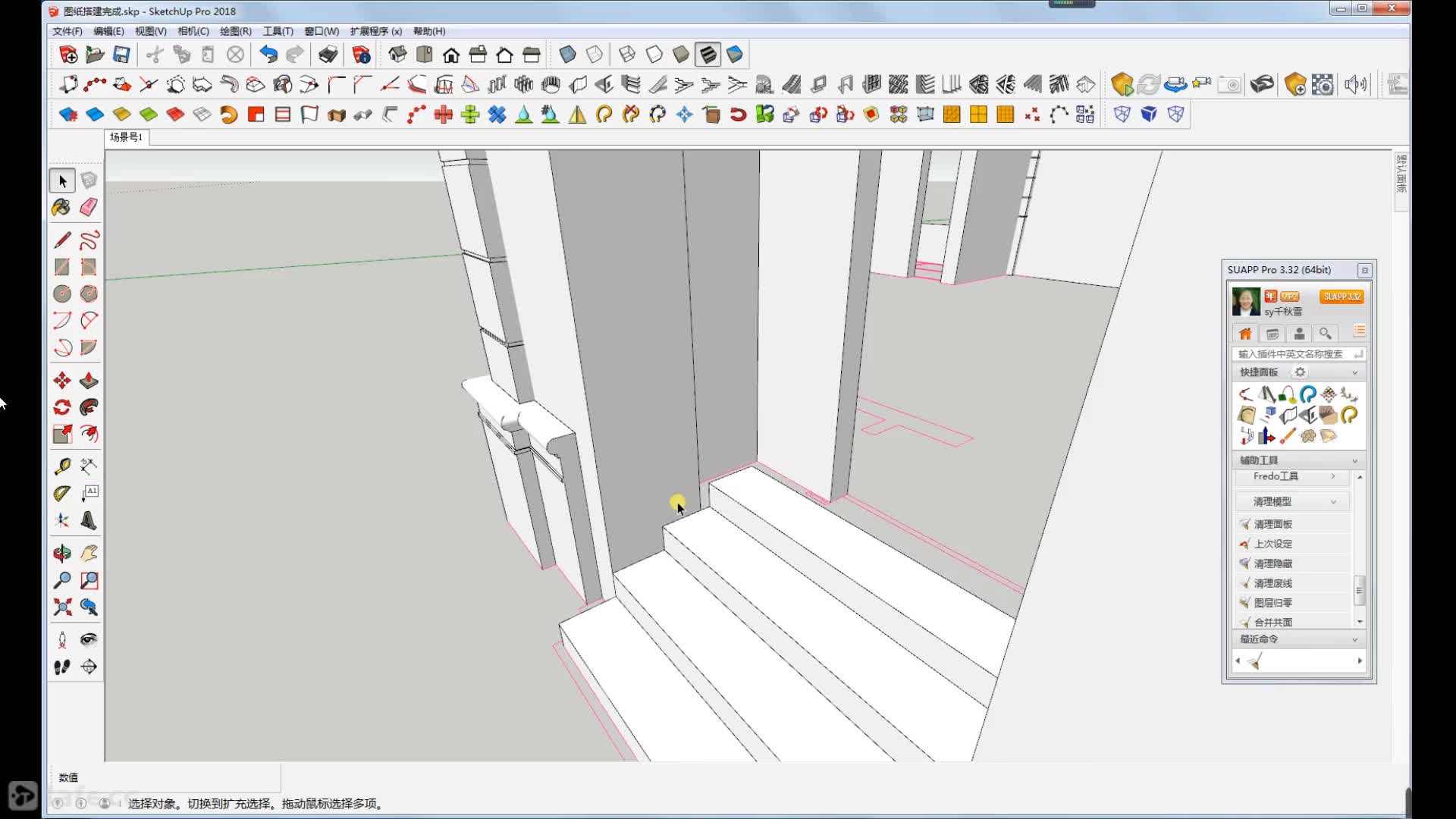The width and height of the screenshot is (1456, 819).
Task: Open the 扩展程序(x) menu
Action: [x=375, y=31]
